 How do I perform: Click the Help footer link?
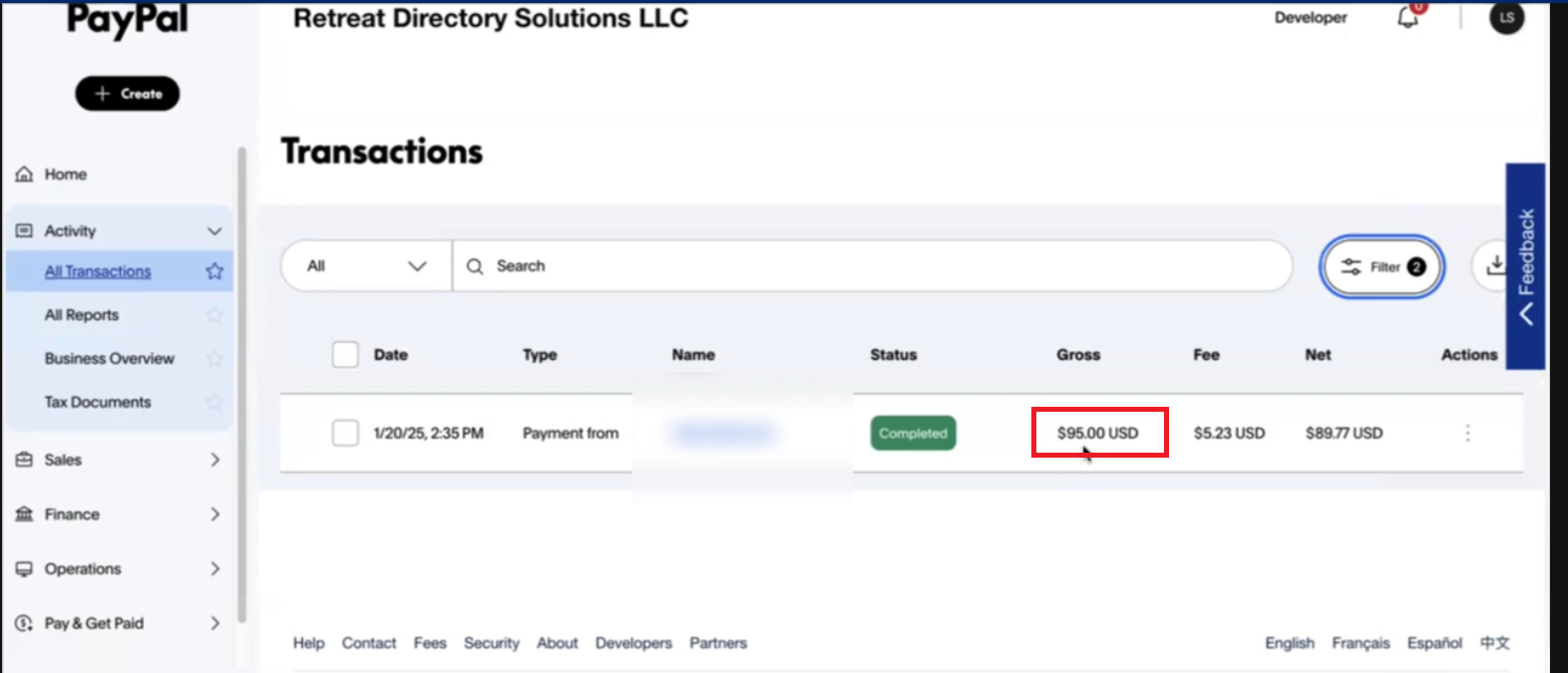tap(309, 643)
